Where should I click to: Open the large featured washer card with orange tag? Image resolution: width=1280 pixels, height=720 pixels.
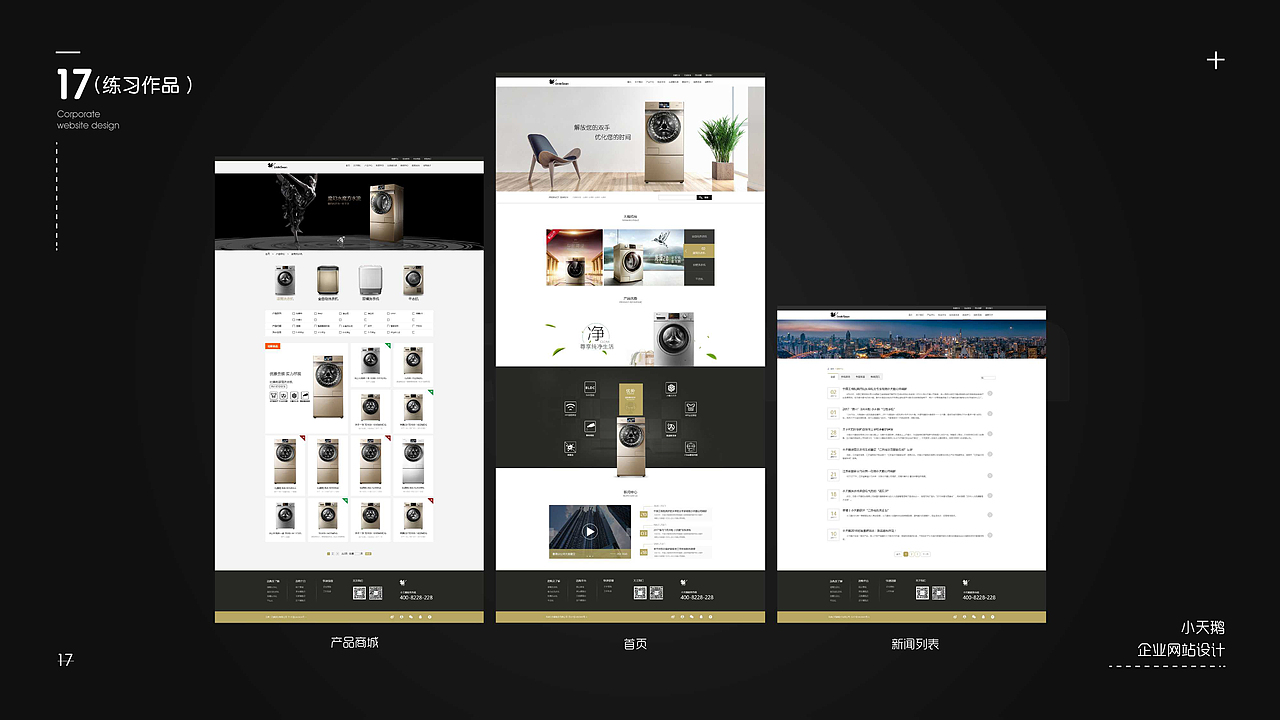point(306,388)
